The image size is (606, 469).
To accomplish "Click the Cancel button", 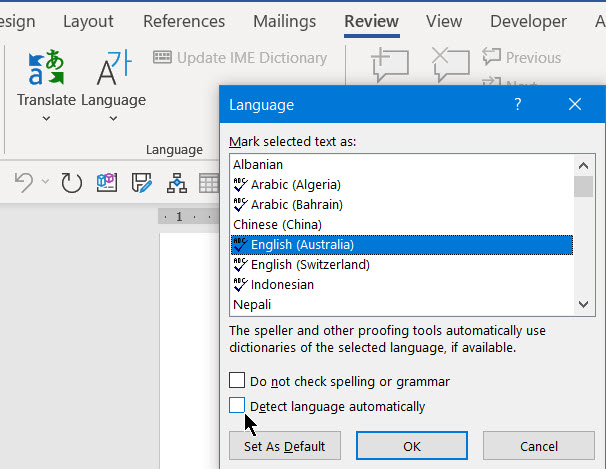I will 538,446.
